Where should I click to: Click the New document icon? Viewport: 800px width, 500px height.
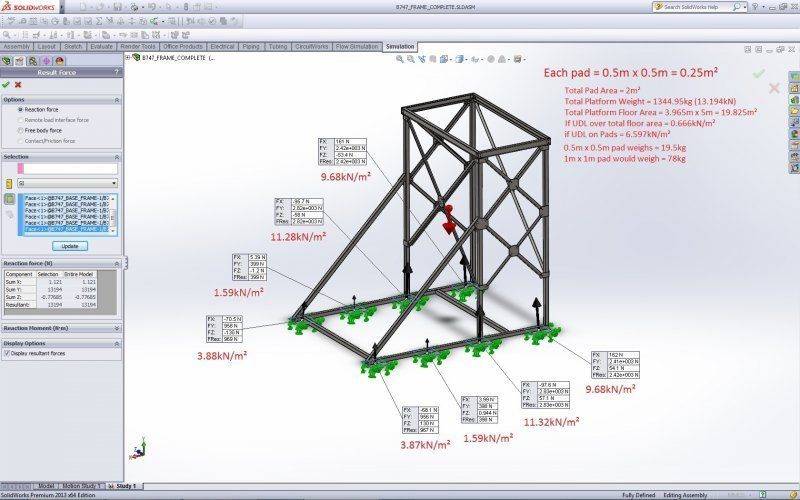click(x=83, y=7)
